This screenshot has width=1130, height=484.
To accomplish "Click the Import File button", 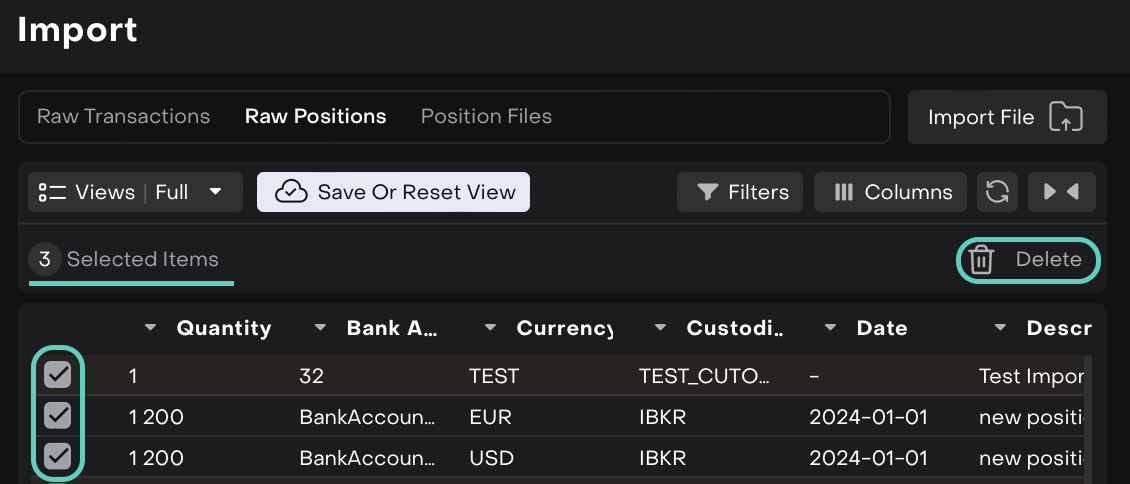I will [1006, 117].
